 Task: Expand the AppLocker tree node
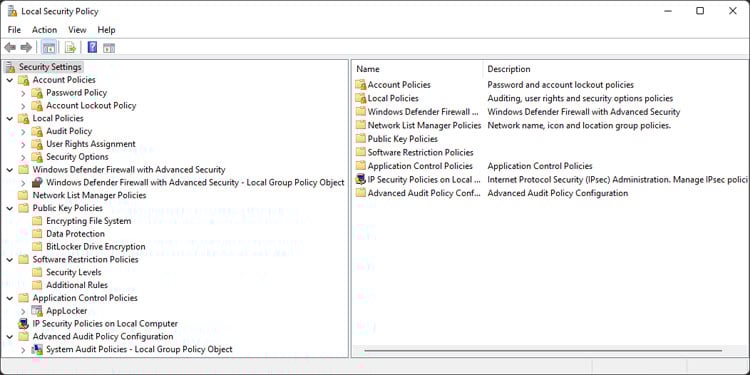coord(23,311)
